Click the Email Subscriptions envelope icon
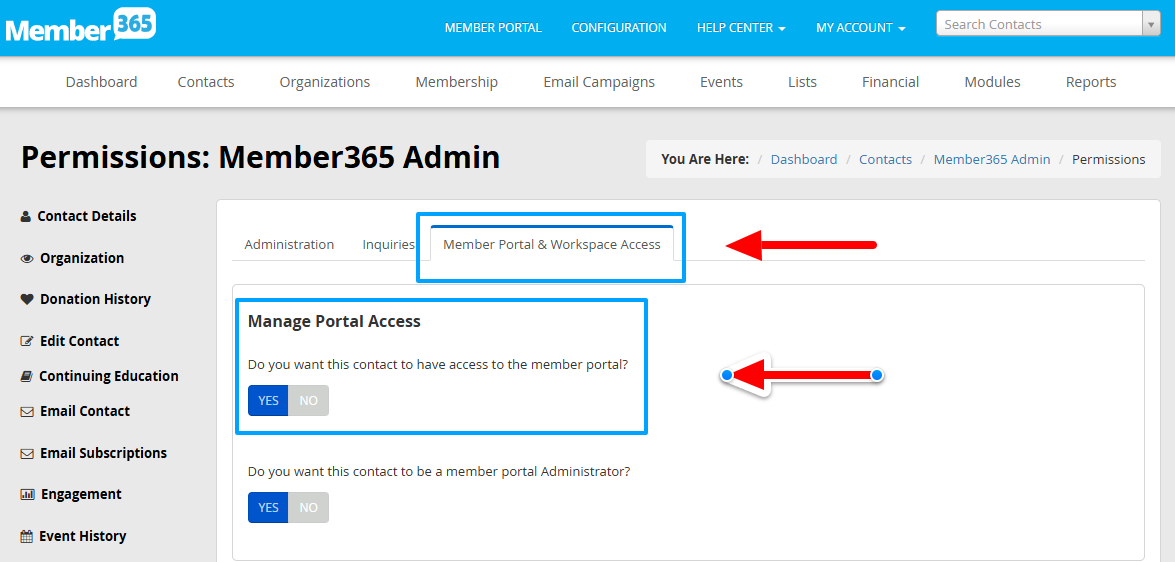 point(27,453)
